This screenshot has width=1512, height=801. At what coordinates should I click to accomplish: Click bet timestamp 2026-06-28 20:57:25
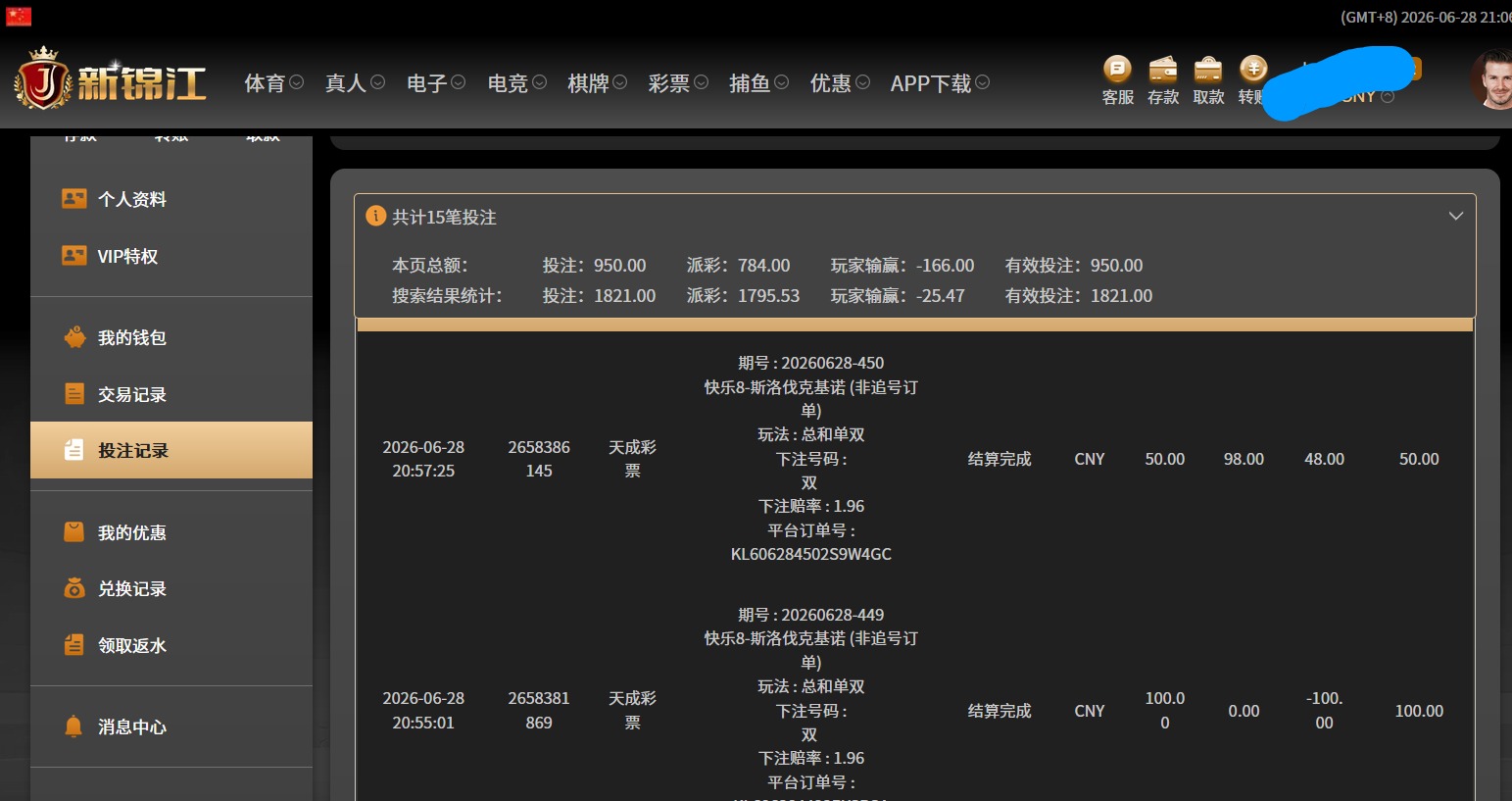[423, 459]
